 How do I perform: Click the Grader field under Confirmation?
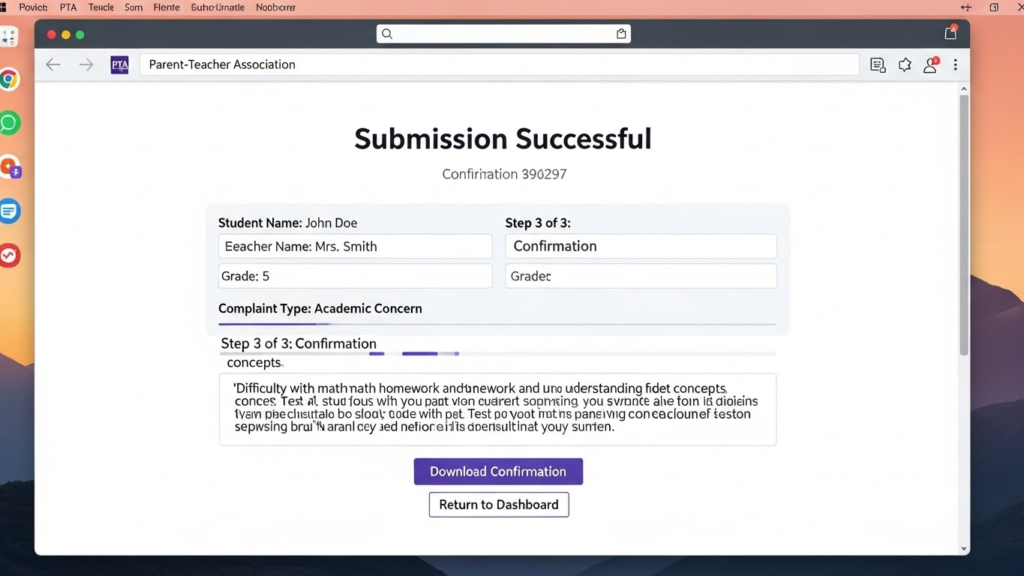pos(641,275)
